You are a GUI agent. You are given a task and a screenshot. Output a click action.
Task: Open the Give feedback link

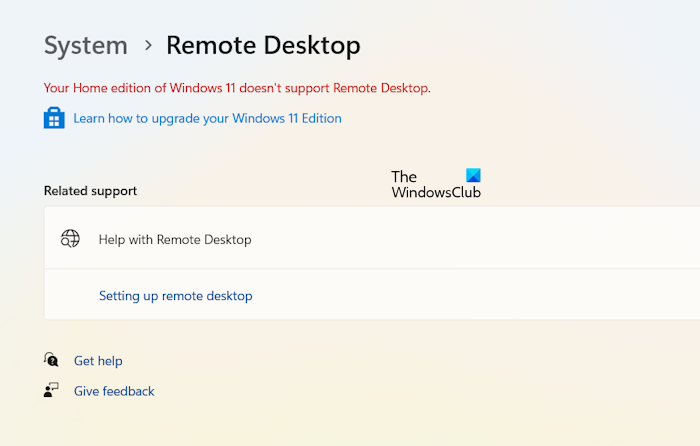(114, 391)
